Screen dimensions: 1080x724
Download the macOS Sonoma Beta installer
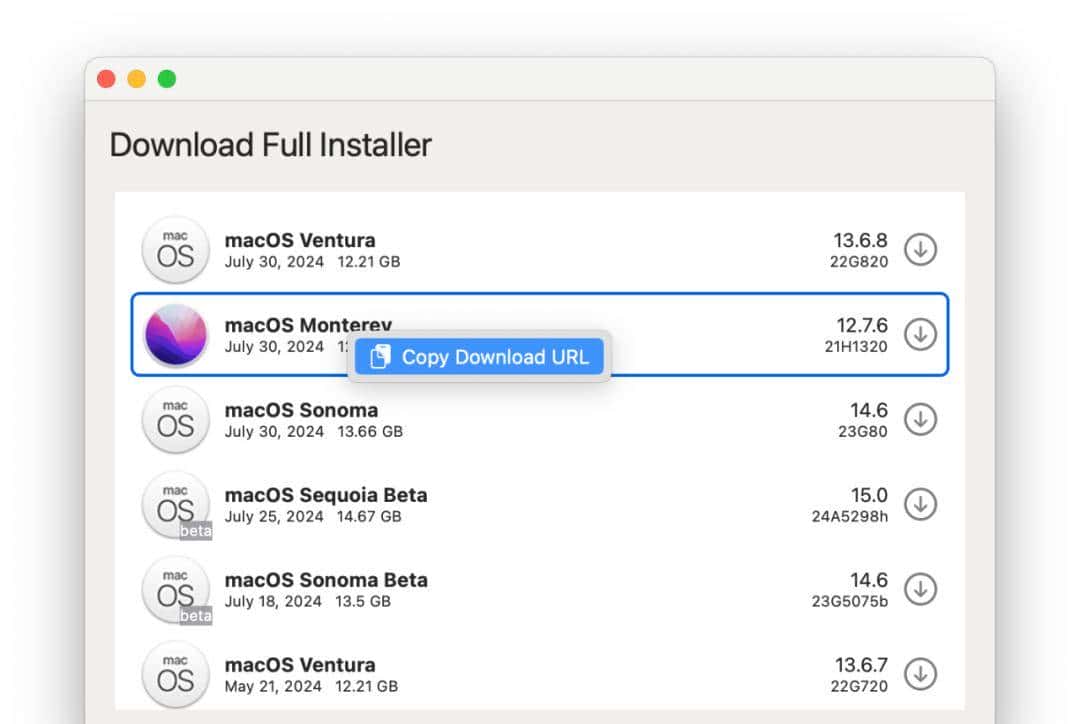(x=920, y=589)
